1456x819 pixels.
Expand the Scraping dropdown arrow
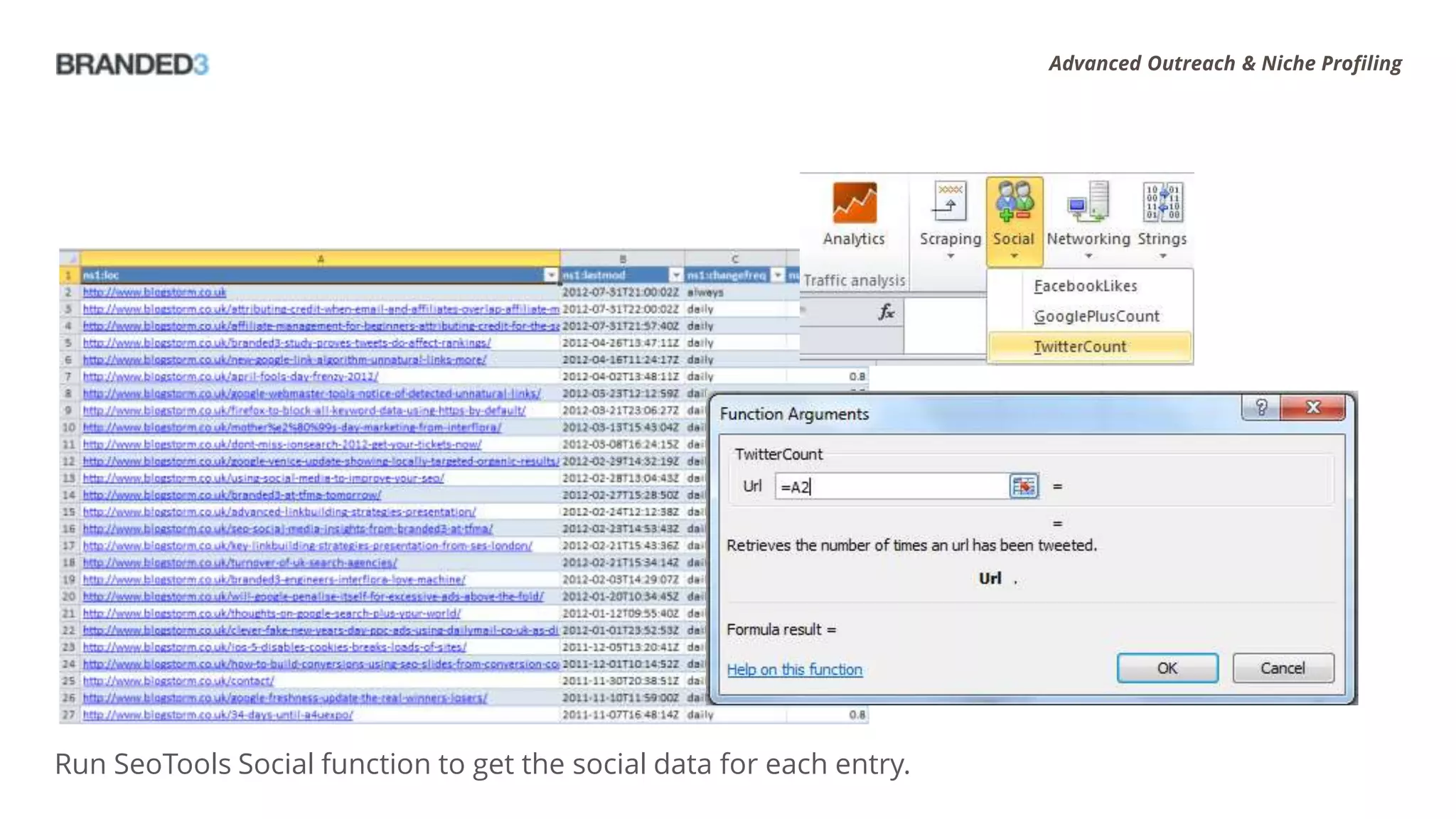[951, 256]
